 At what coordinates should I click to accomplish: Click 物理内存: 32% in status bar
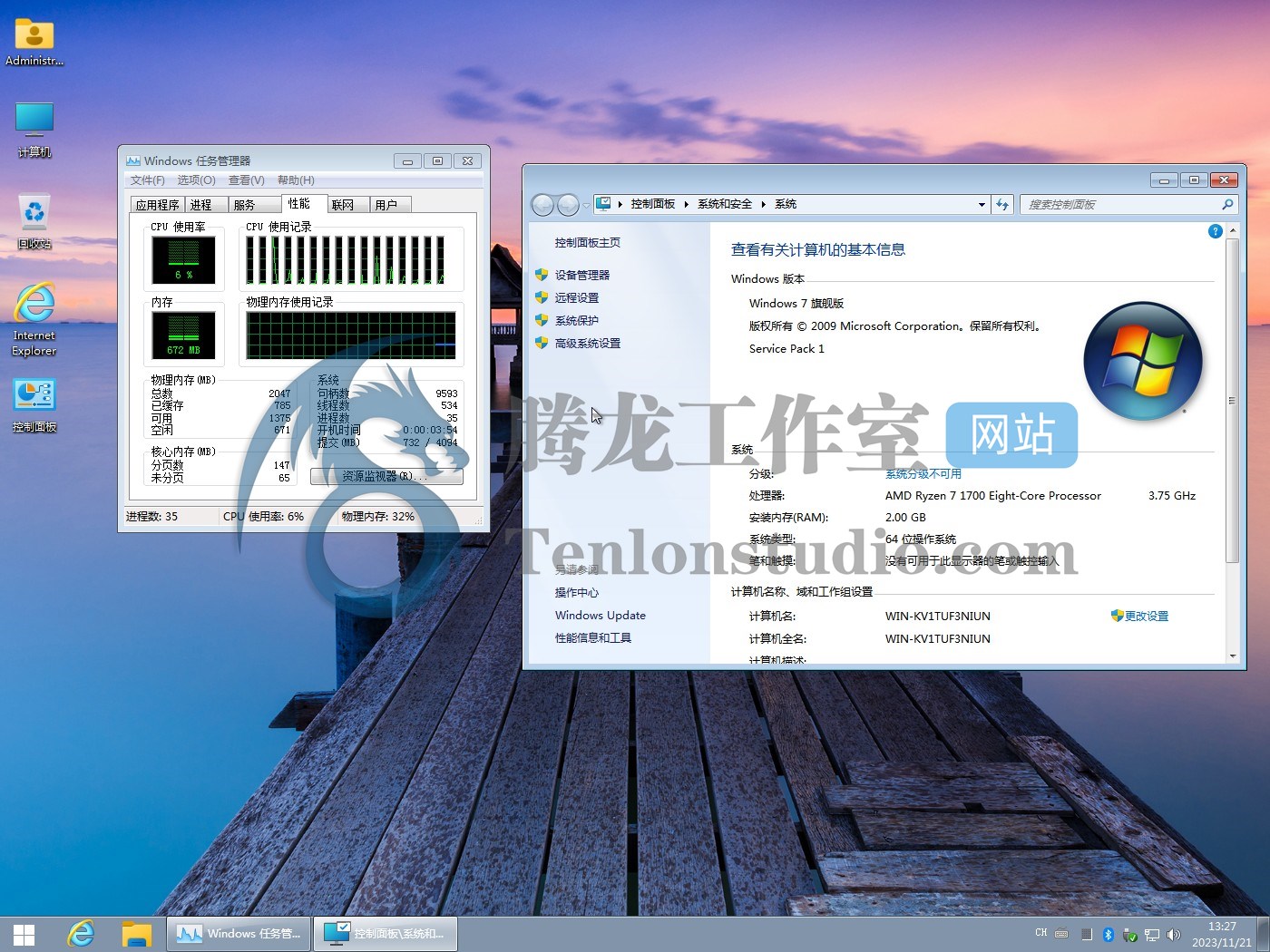[x=377, y=516]
